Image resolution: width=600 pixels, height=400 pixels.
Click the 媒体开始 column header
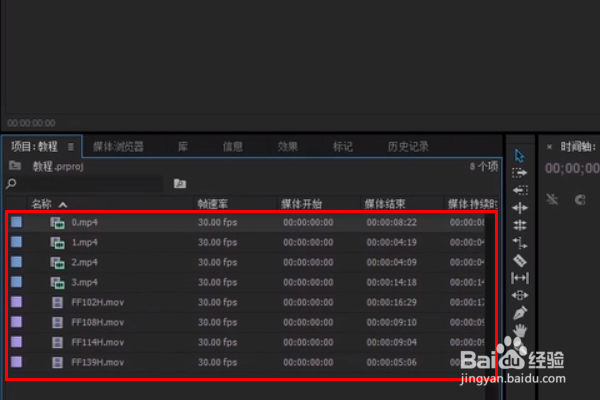(302, 204)
